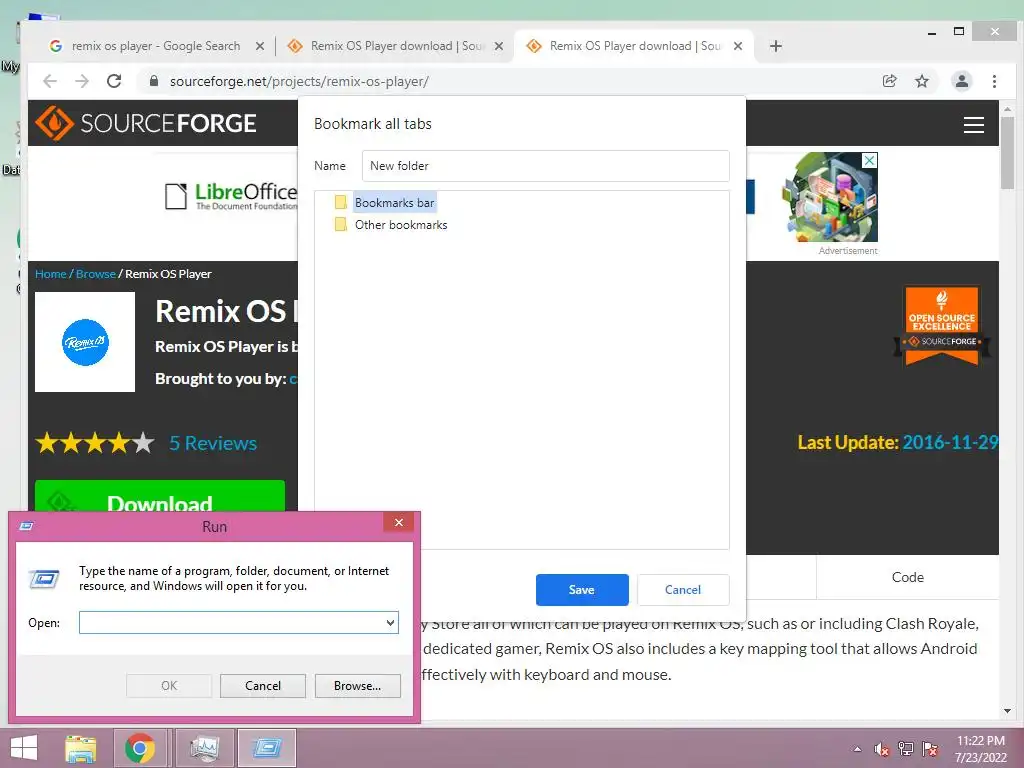
Task: Close the active Remix OS Player tab
Action: click(738, 46)
